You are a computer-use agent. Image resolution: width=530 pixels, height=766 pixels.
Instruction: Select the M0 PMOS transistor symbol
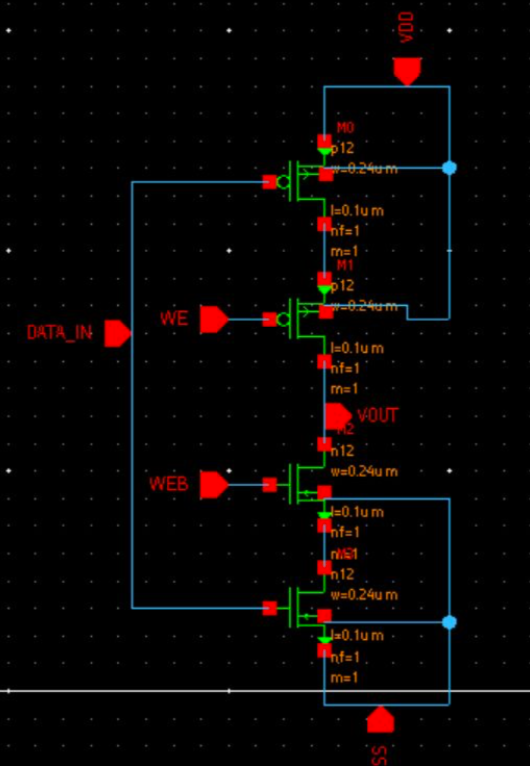[306, 182]
